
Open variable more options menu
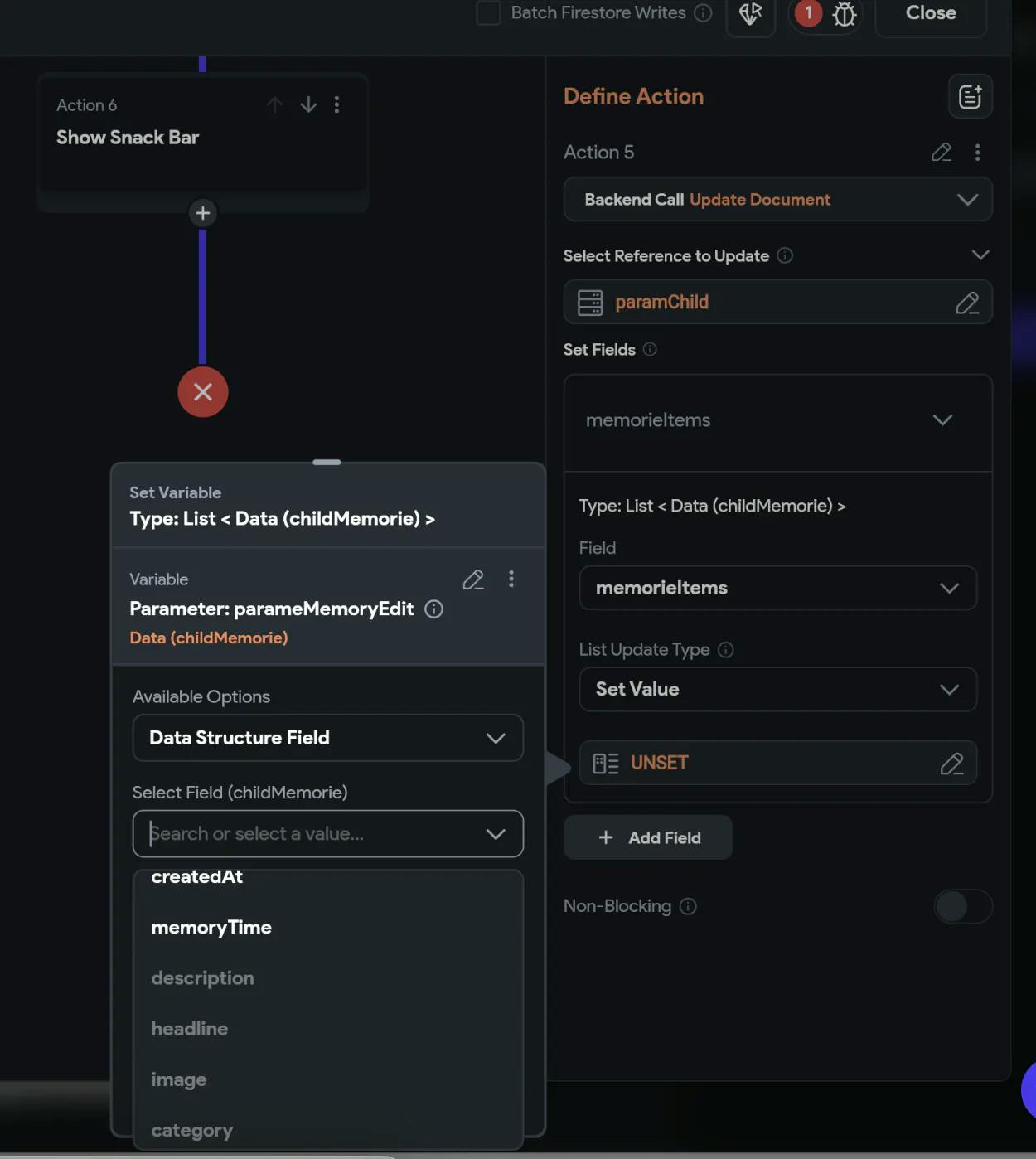click(x=511, y=579)
